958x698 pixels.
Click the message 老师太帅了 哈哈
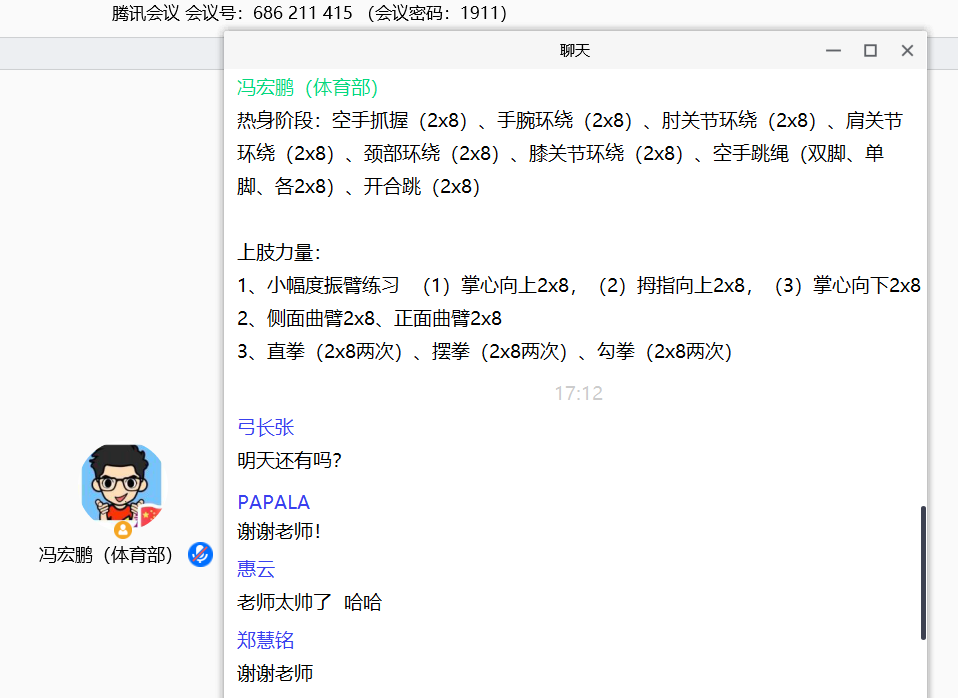coord(309,602)
